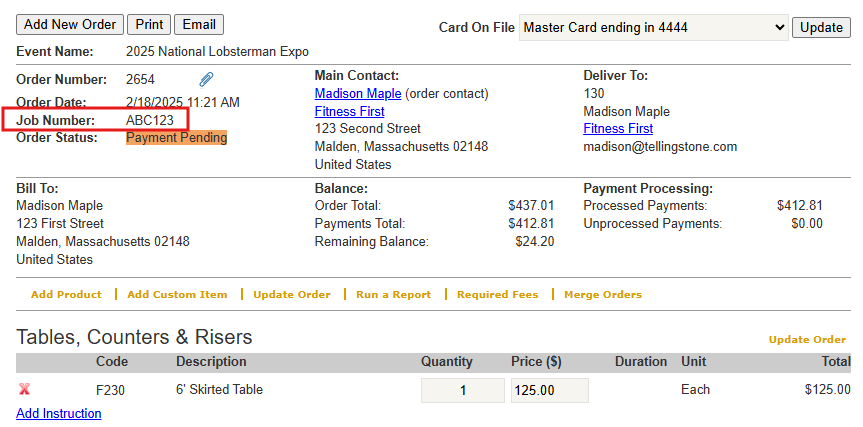The image size is (863, 427).
Task: Select Add Product menu item
Action: click(66, 295)
